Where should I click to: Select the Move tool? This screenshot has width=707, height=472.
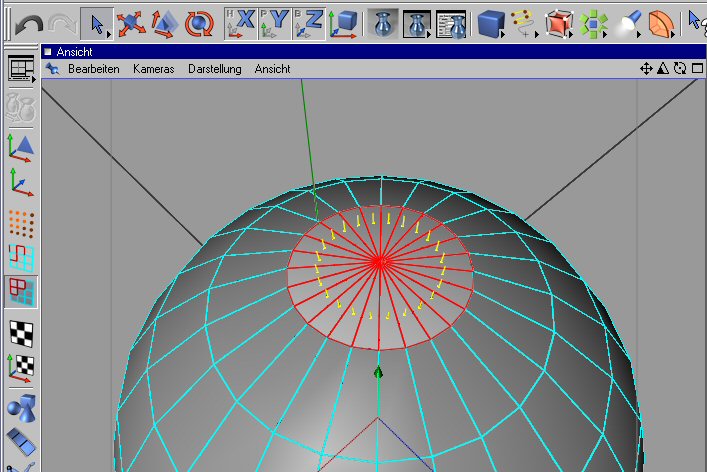coord(128,22)
